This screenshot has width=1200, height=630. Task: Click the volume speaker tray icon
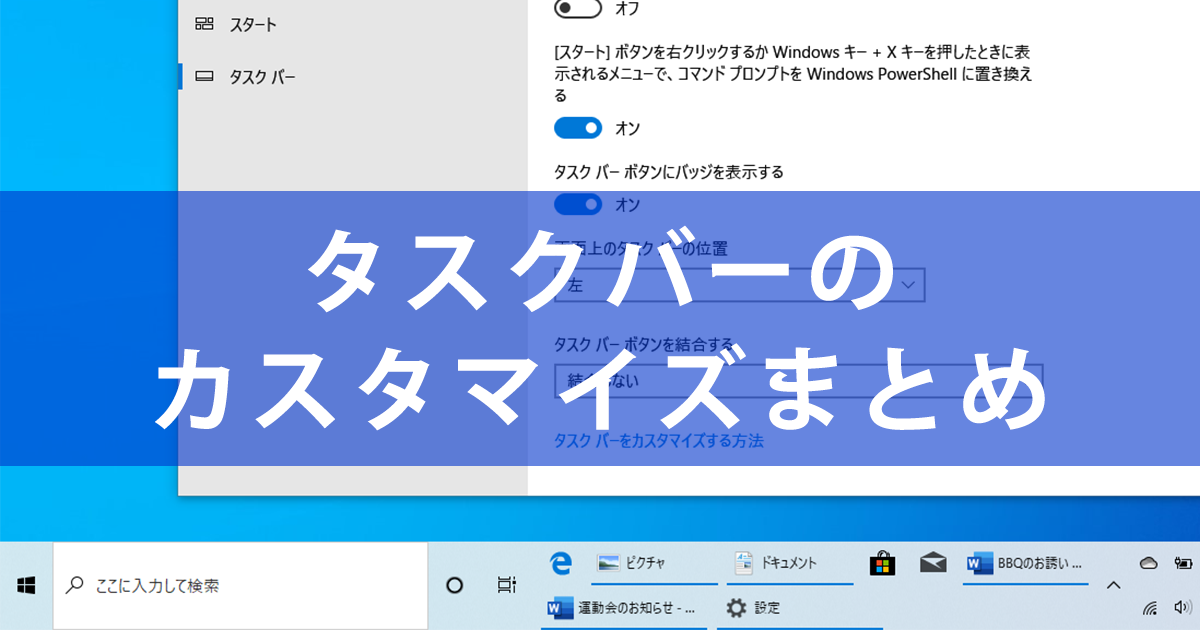tap(1184, 608)
